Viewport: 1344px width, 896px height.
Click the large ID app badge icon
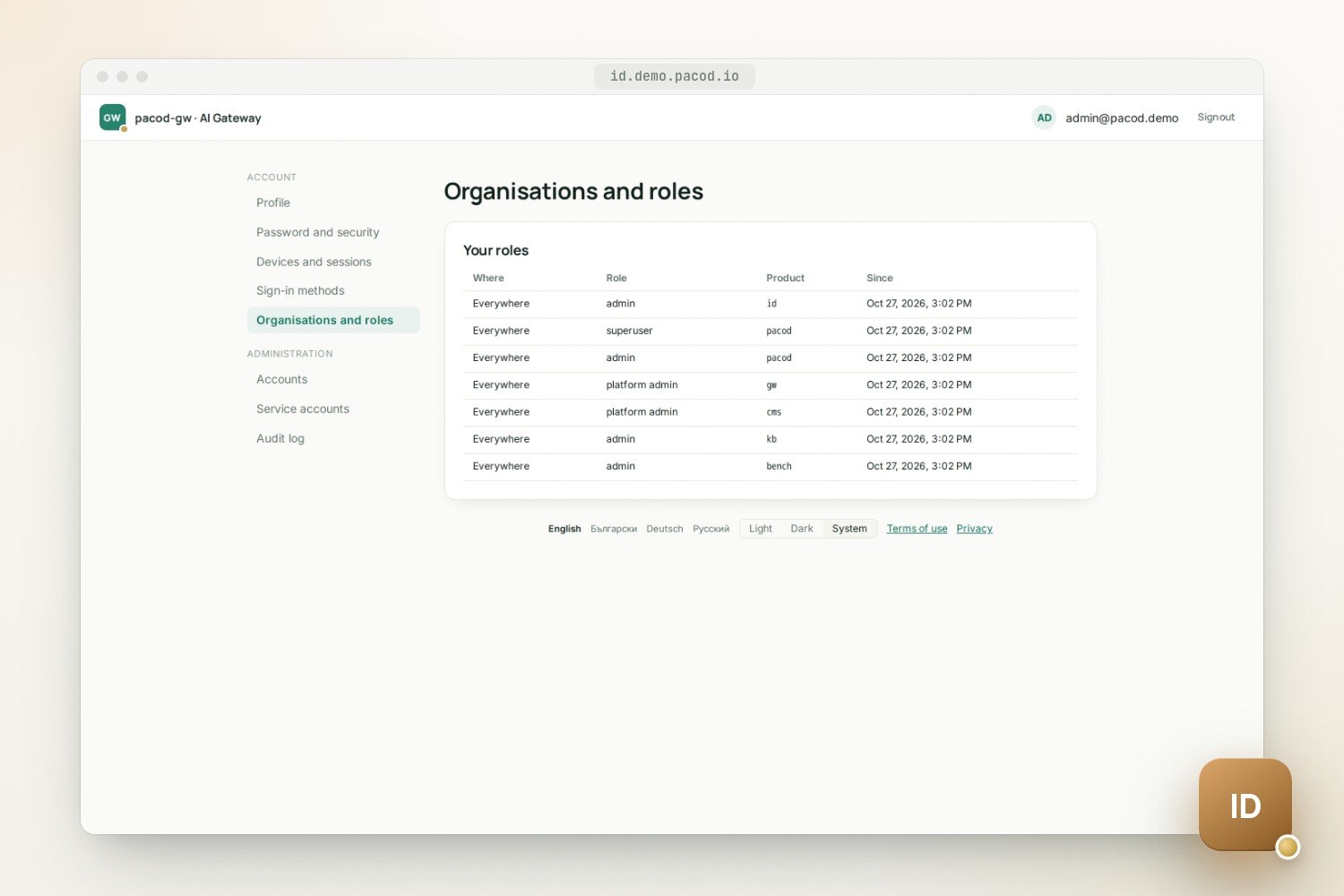click(x=1245, y=805)
